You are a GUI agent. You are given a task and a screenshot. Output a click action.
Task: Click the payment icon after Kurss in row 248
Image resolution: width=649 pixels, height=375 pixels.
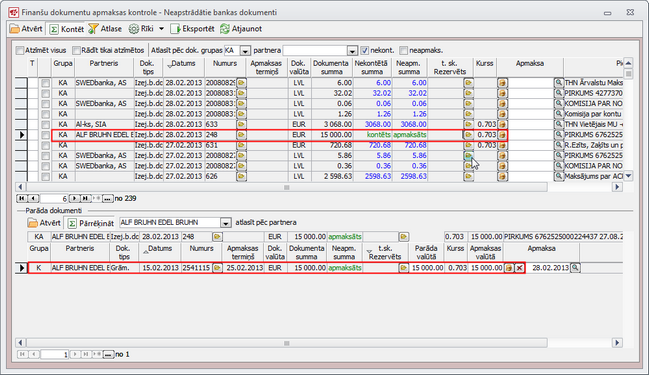(502, 135)
